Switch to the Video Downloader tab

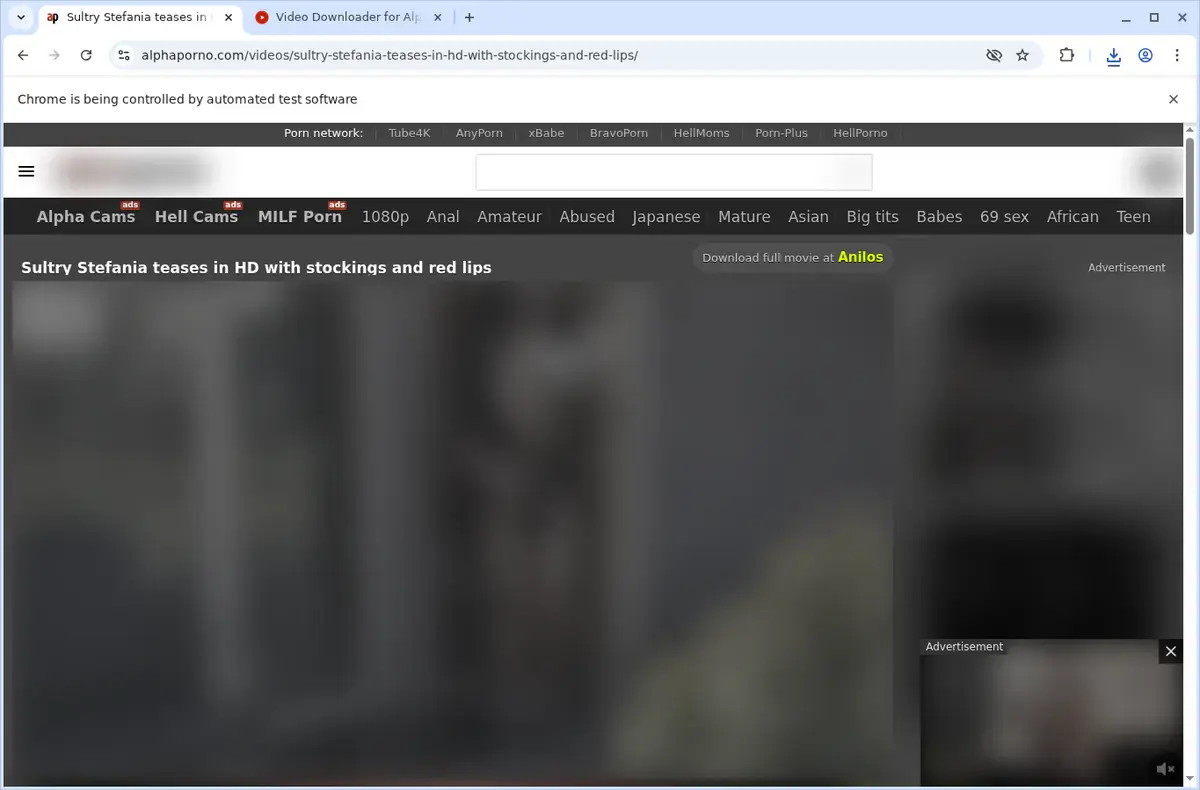[347, 17]
